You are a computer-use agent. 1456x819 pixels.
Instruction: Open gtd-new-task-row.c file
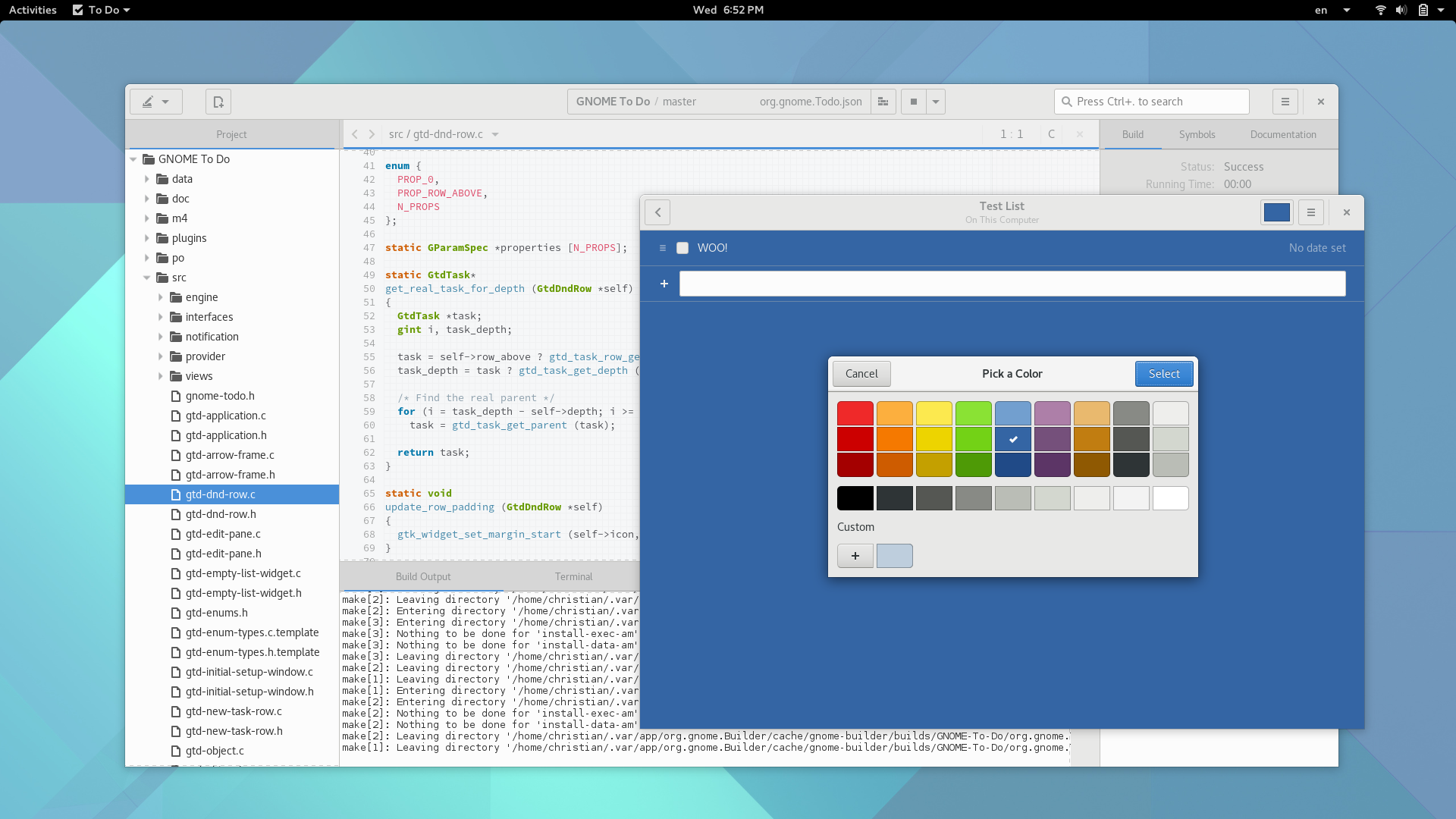click(234, 711)
